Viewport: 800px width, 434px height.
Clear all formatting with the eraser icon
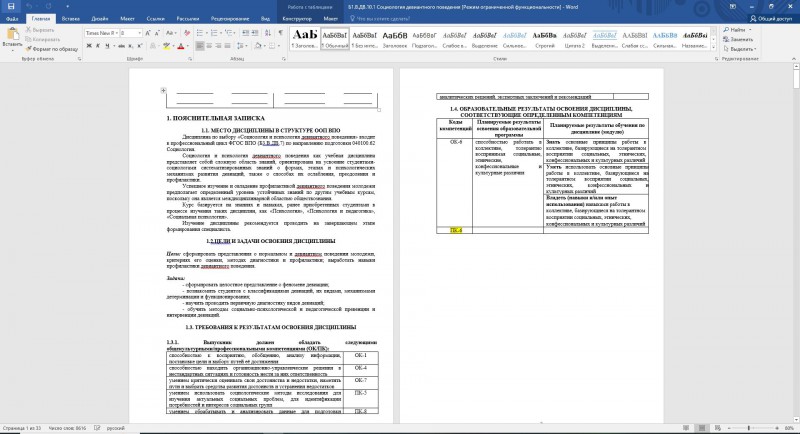187,33
